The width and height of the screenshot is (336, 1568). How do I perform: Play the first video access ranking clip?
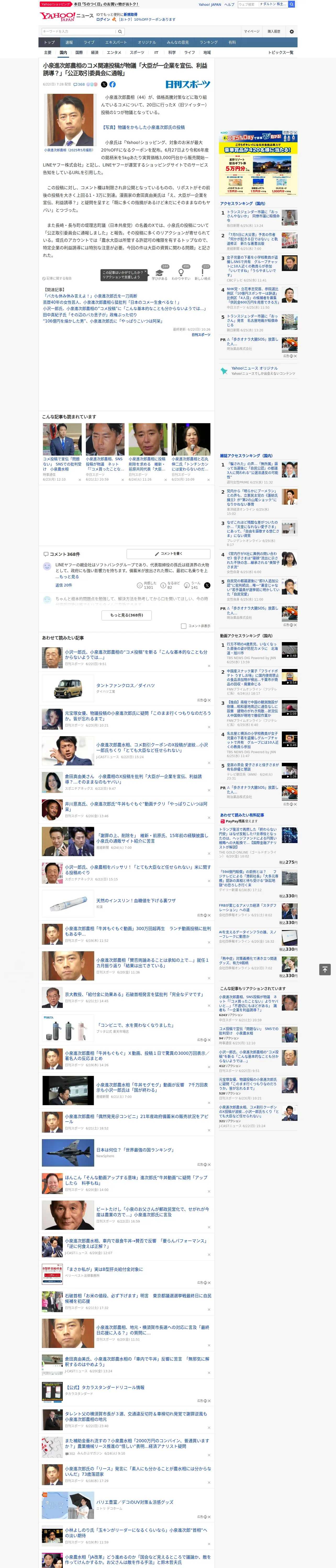click(290, 650)
